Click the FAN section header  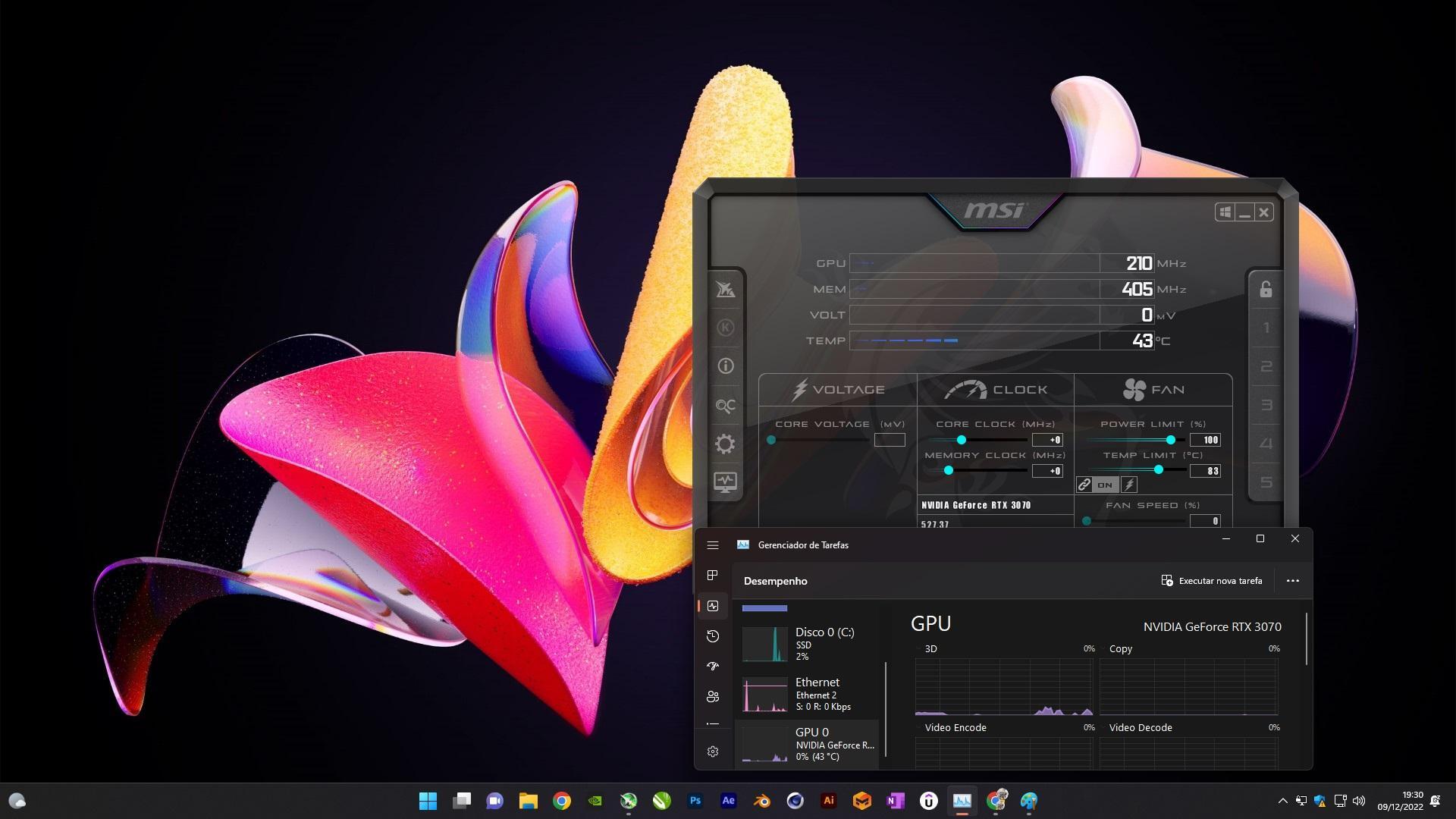point(1153,390)
